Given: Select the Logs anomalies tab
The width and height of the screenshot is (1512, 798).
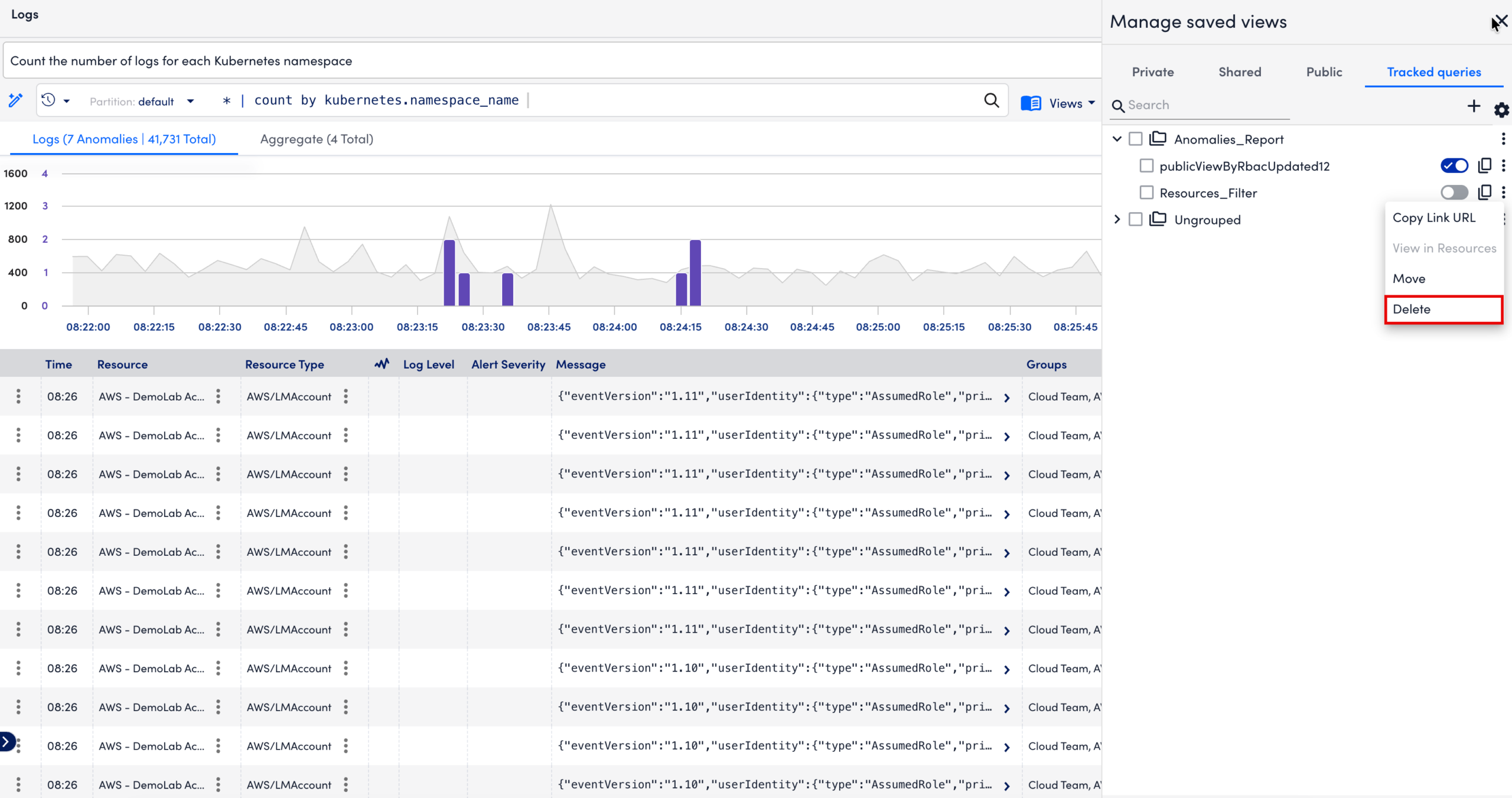Looking at the screenshot, I should [x=124, y=139].
